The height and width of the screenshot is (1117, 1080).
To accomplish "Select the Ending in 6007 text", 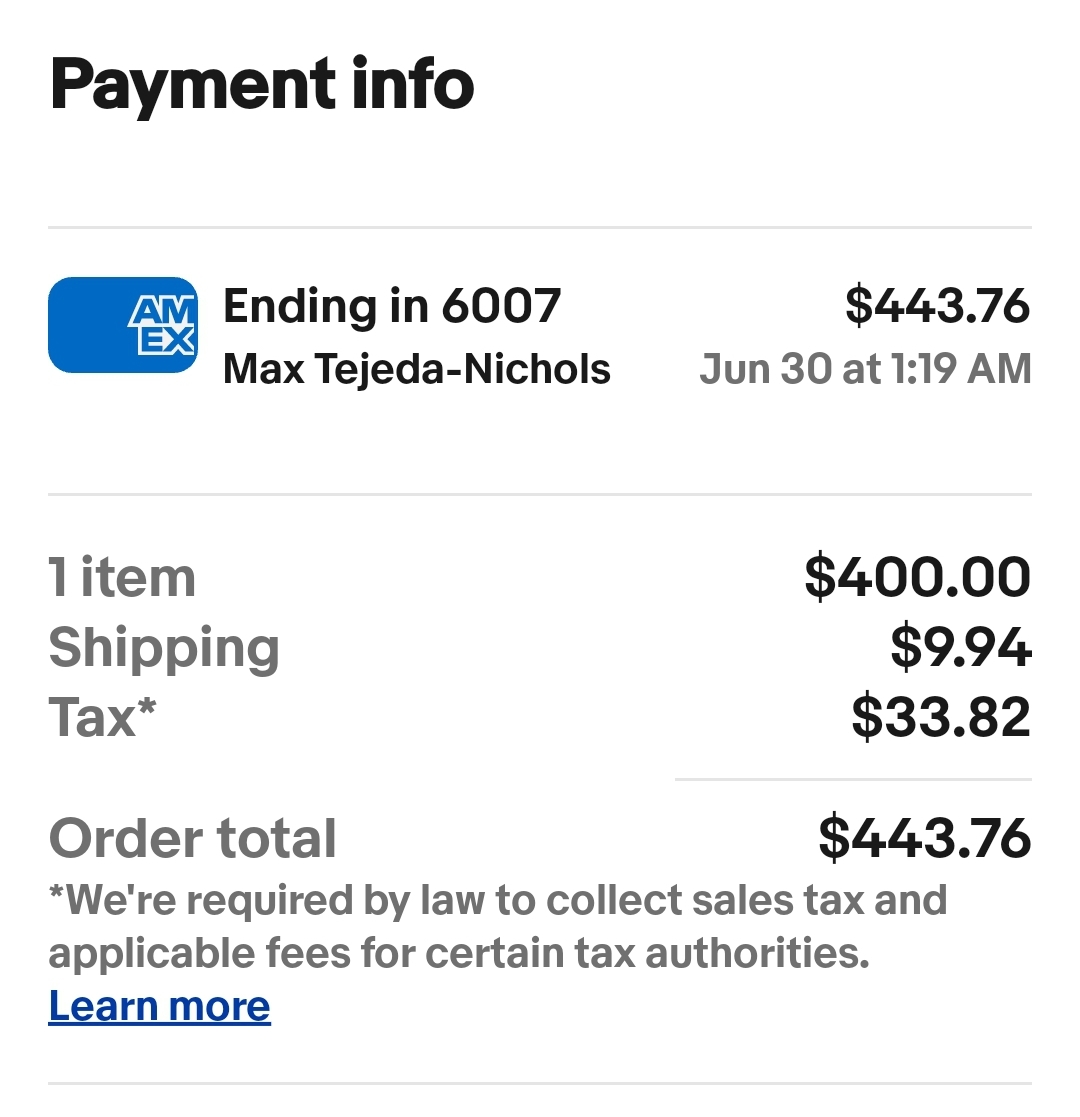I will 392,306.
